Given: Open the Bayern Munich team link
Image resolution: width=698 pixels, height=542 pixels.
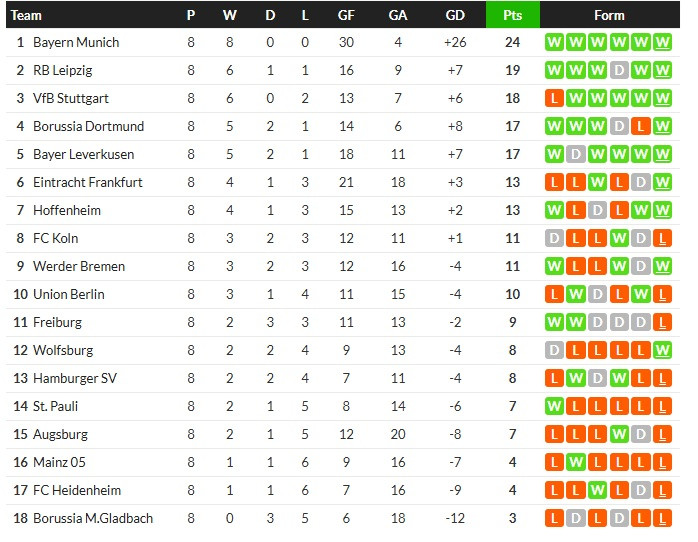Looking at the screenshot, I should point(76,43).
